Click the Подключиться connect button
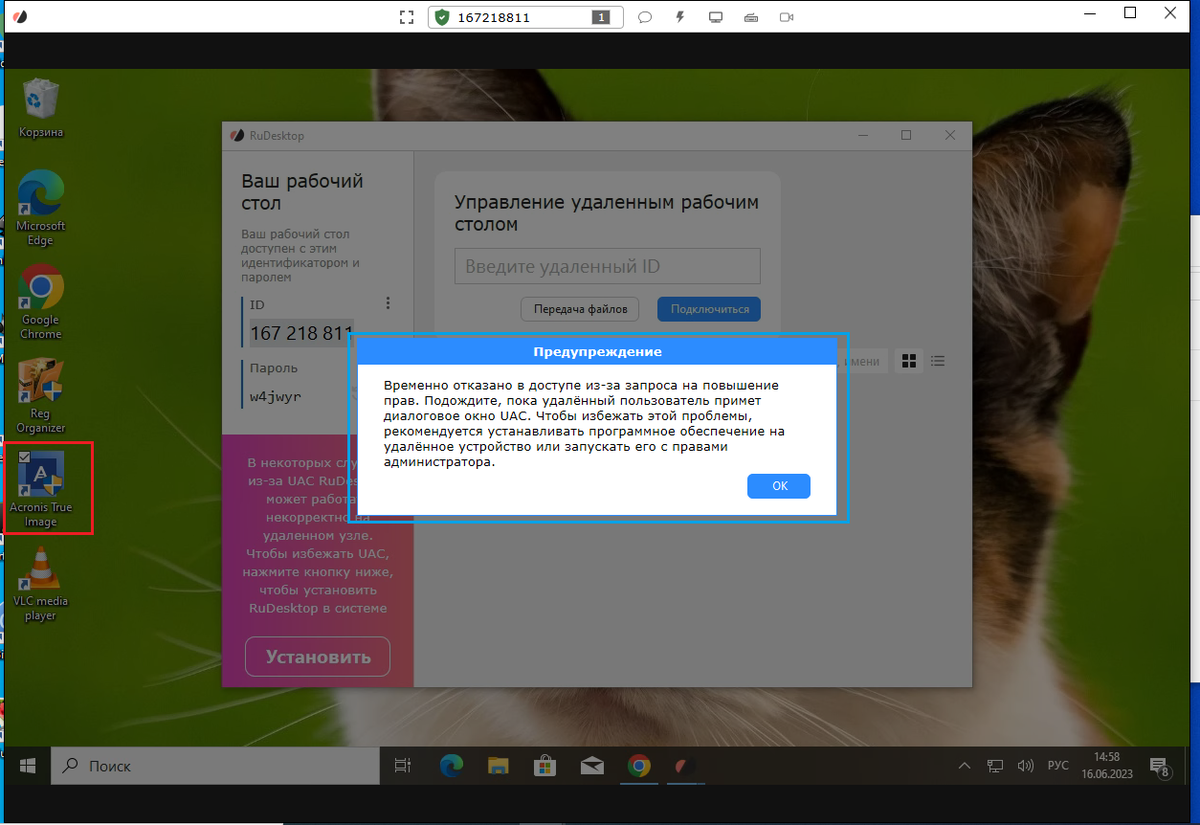Screen dimensions: 1200x825 [708, 309]
